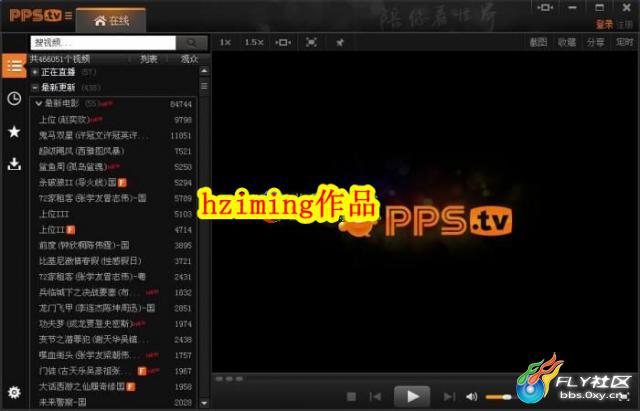Select the 鲨鱼周 movie entry
Image resolution: width=640 pixels, height=411 pixels.
[x=115, y=167]
